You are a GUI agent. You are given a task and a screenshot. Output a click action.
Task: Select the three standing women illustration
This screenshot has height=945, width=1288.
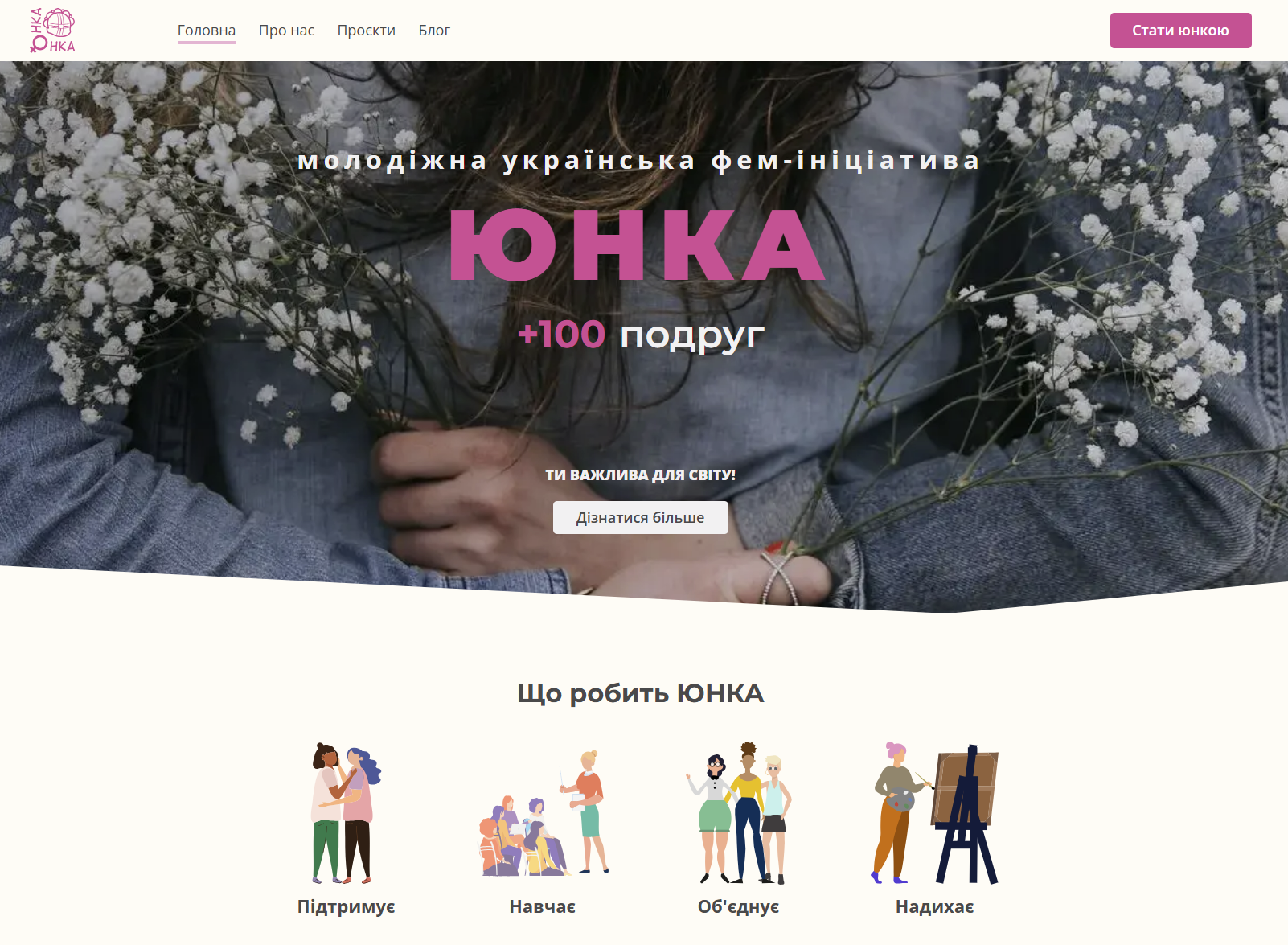[x=739, y=813]
